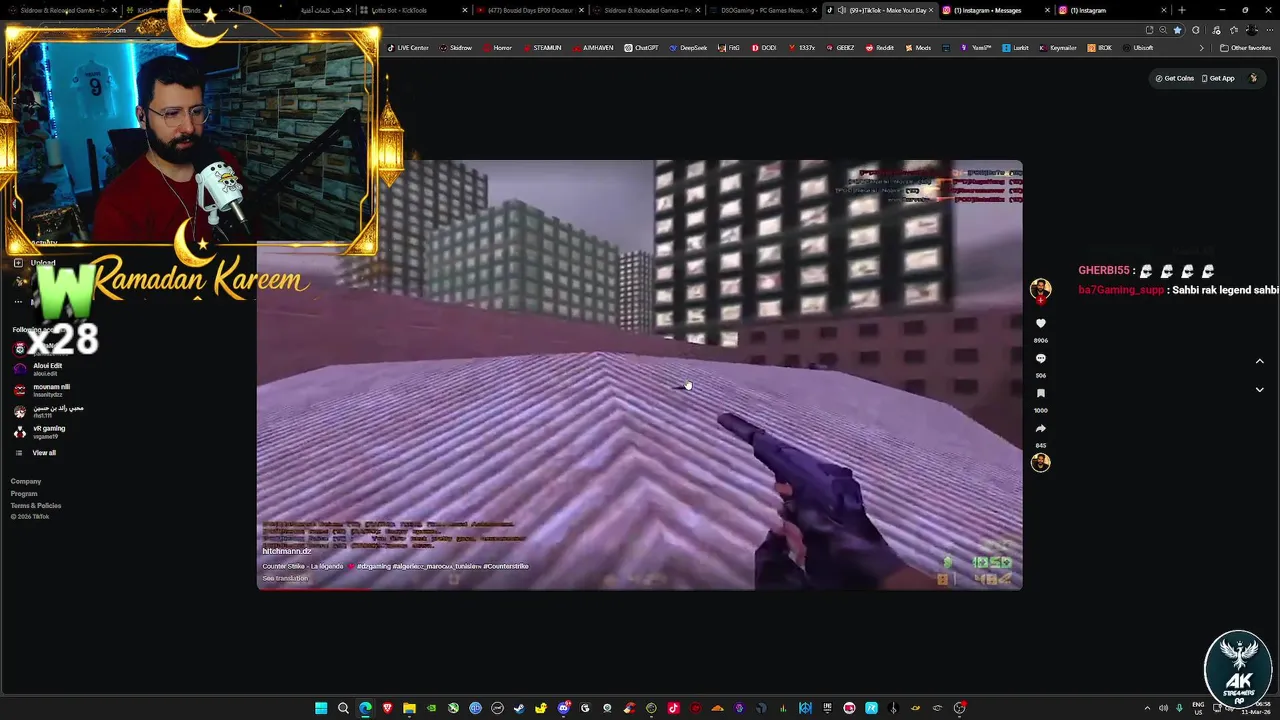Viewport: 1280px width, 720px height.
Task: Open the Skidrow bookmark
Action: coord(457,48)
